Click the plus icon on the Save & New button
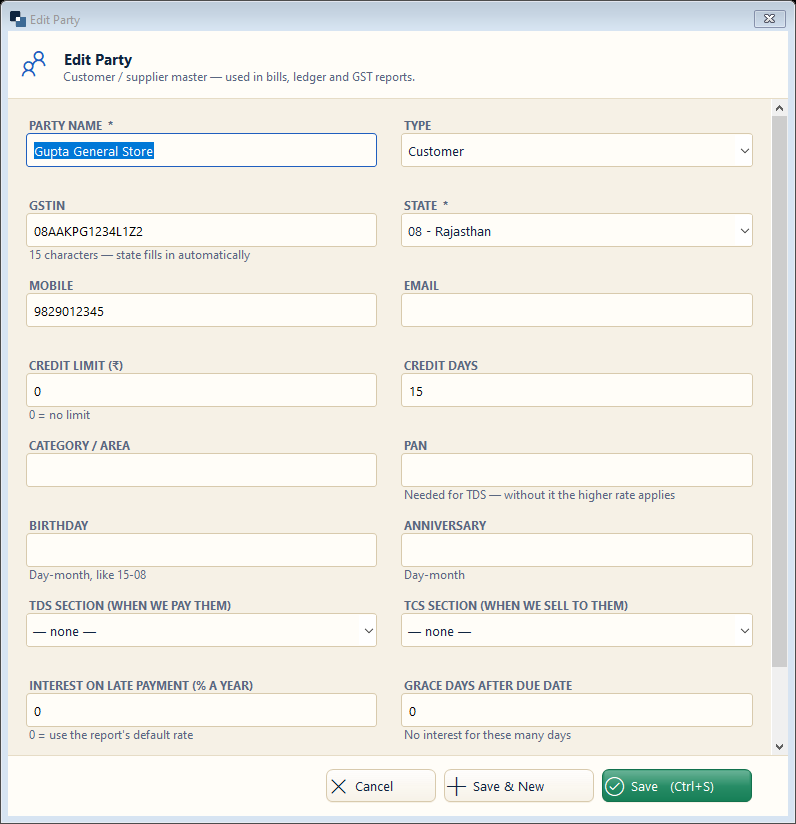The width and height of the screenshot is (796, 824). 457,786
